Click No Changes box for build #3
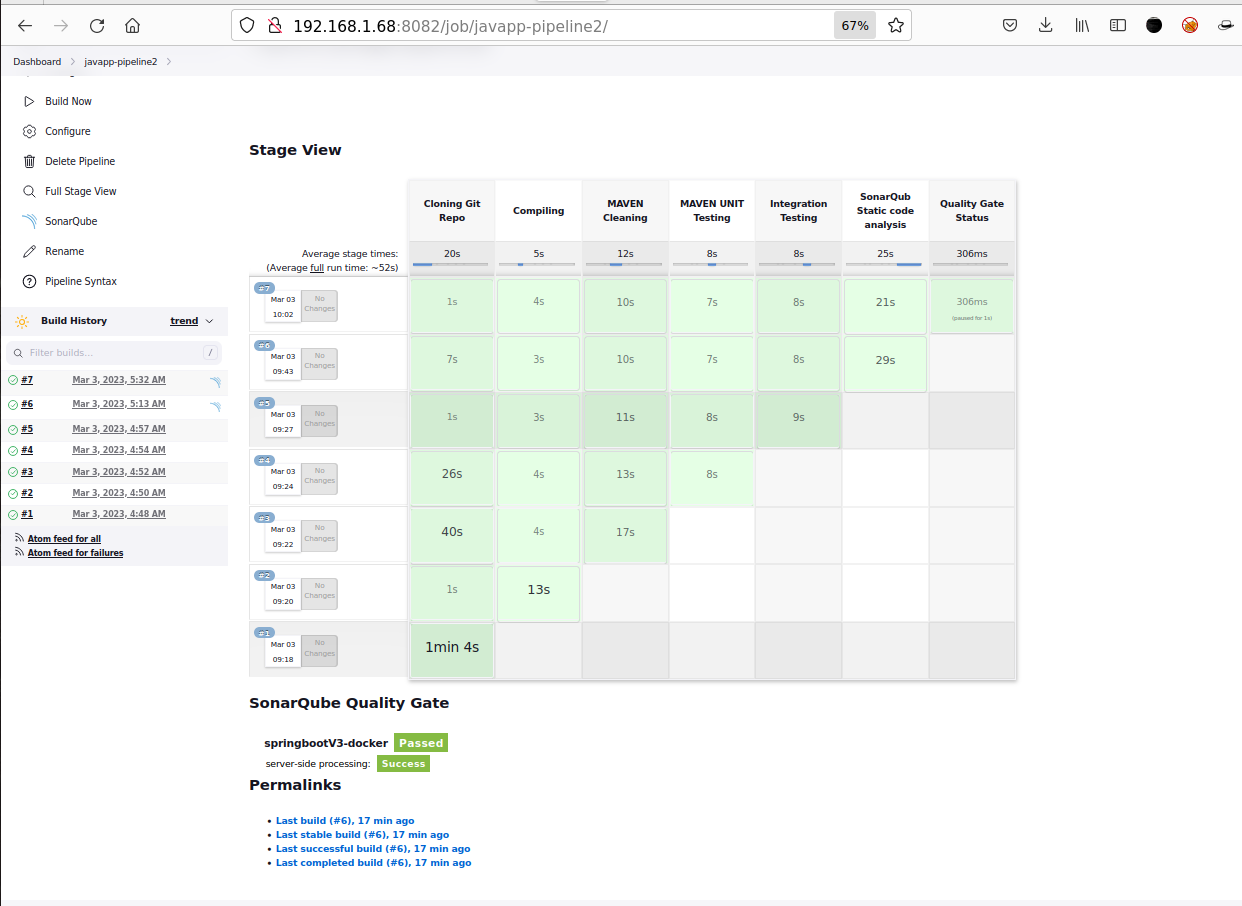This screenshot has height=906, width=1242. click(x=320, y=537)
